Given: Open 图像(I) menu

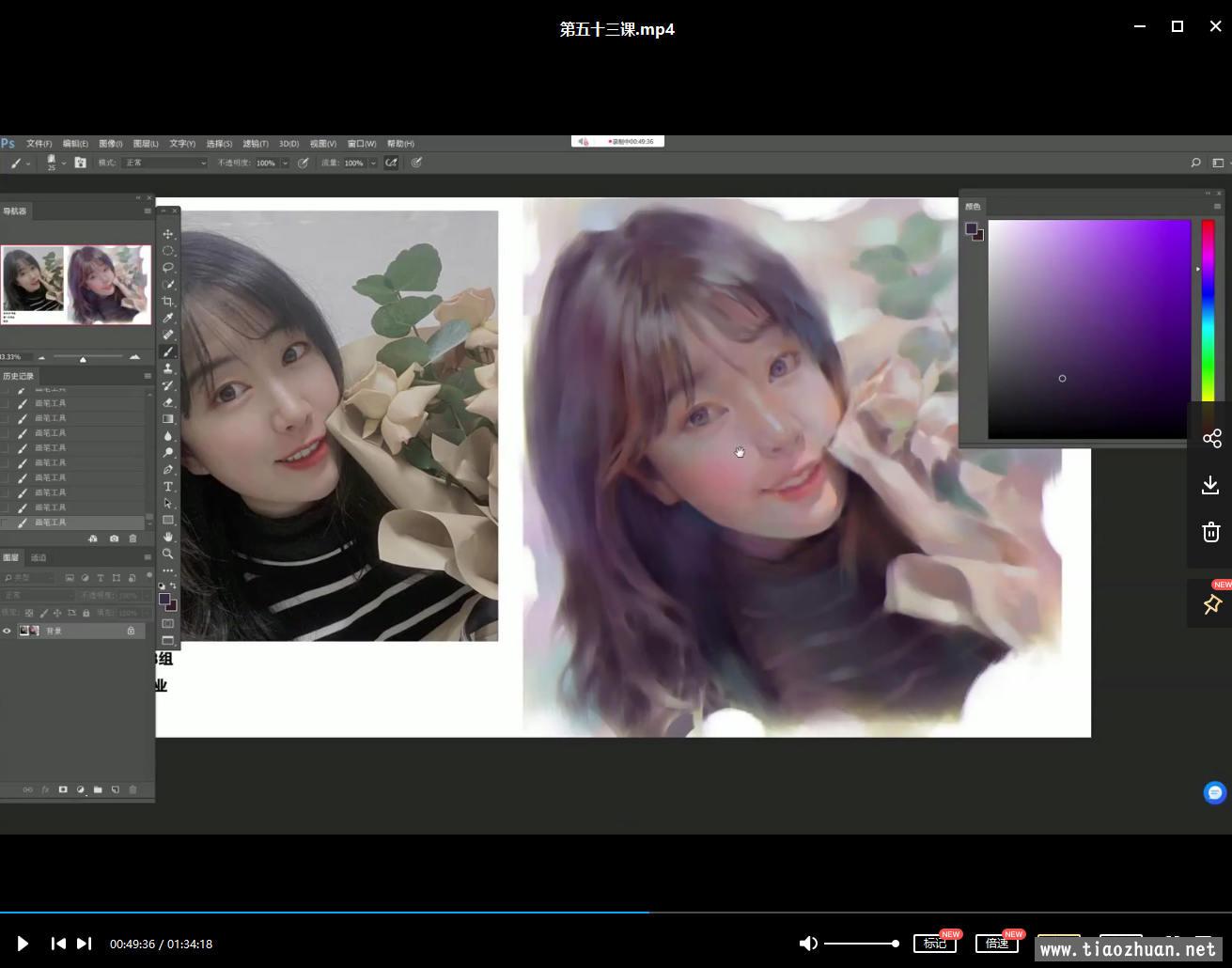Looking at the screenshot, I should pyautogui.click(x=111, y=144).
